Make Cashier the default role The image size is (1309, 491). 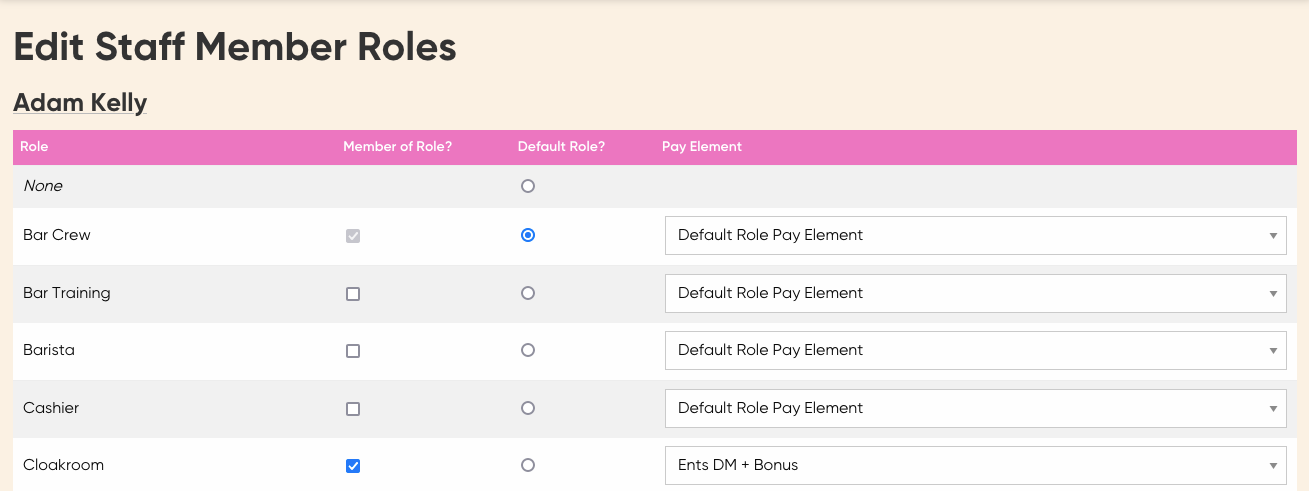tap(528, 408)
